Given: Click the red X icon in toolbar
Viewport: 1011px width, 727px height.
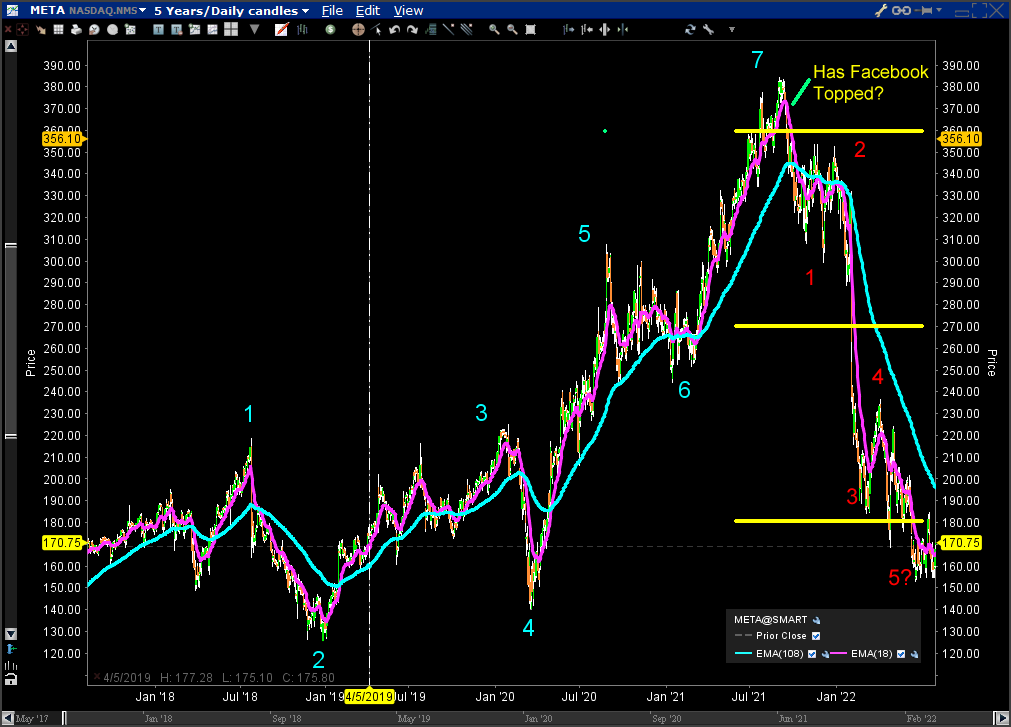Looking at the screenshot, I should tap(8, 30).
